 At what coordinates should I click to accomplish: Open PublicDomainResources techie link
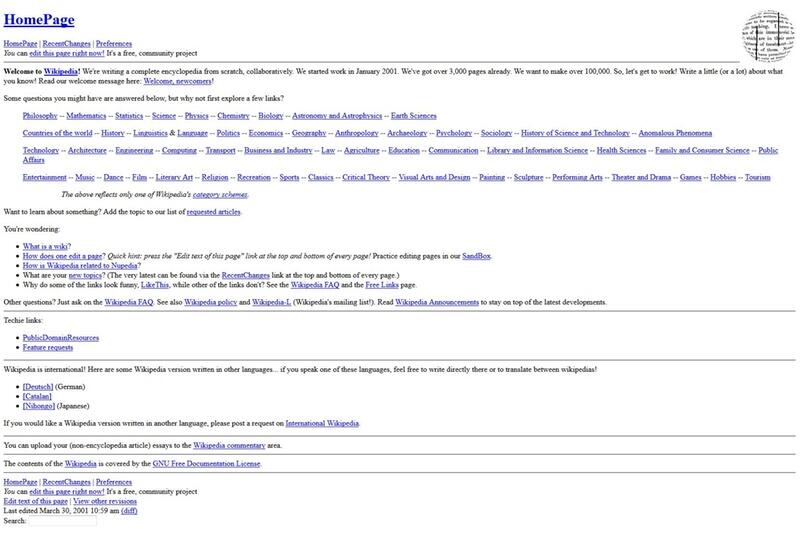[61, 338]
